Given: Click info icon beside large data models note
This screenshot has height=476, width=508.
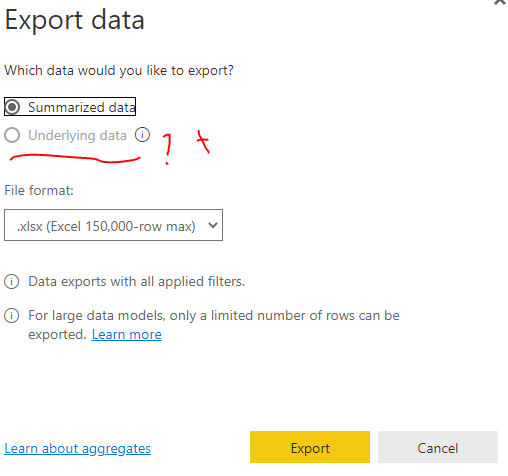Looking at the screenshot, I should 12,315.
